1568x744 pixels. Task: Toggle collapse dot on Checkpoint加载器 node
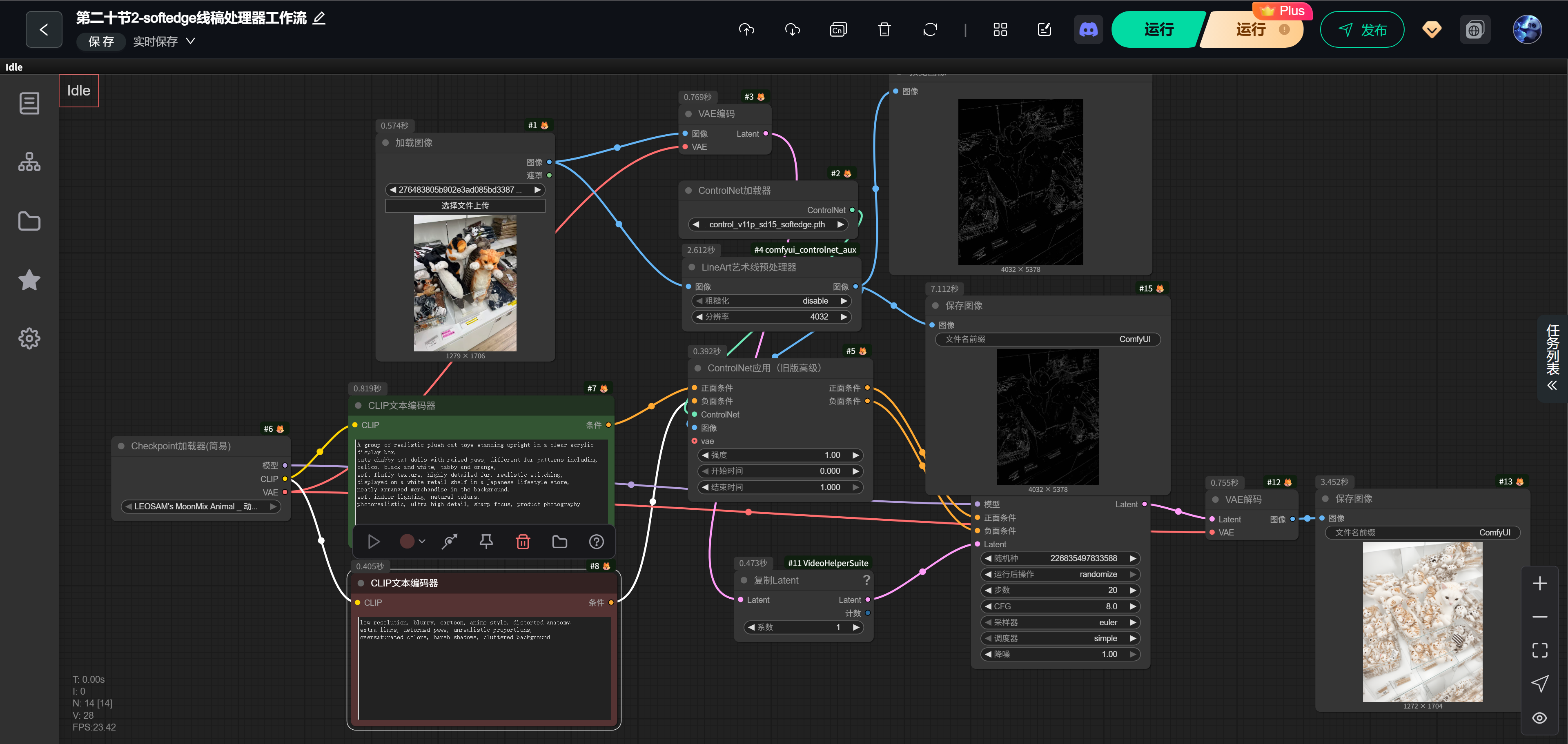coord(121,446)
